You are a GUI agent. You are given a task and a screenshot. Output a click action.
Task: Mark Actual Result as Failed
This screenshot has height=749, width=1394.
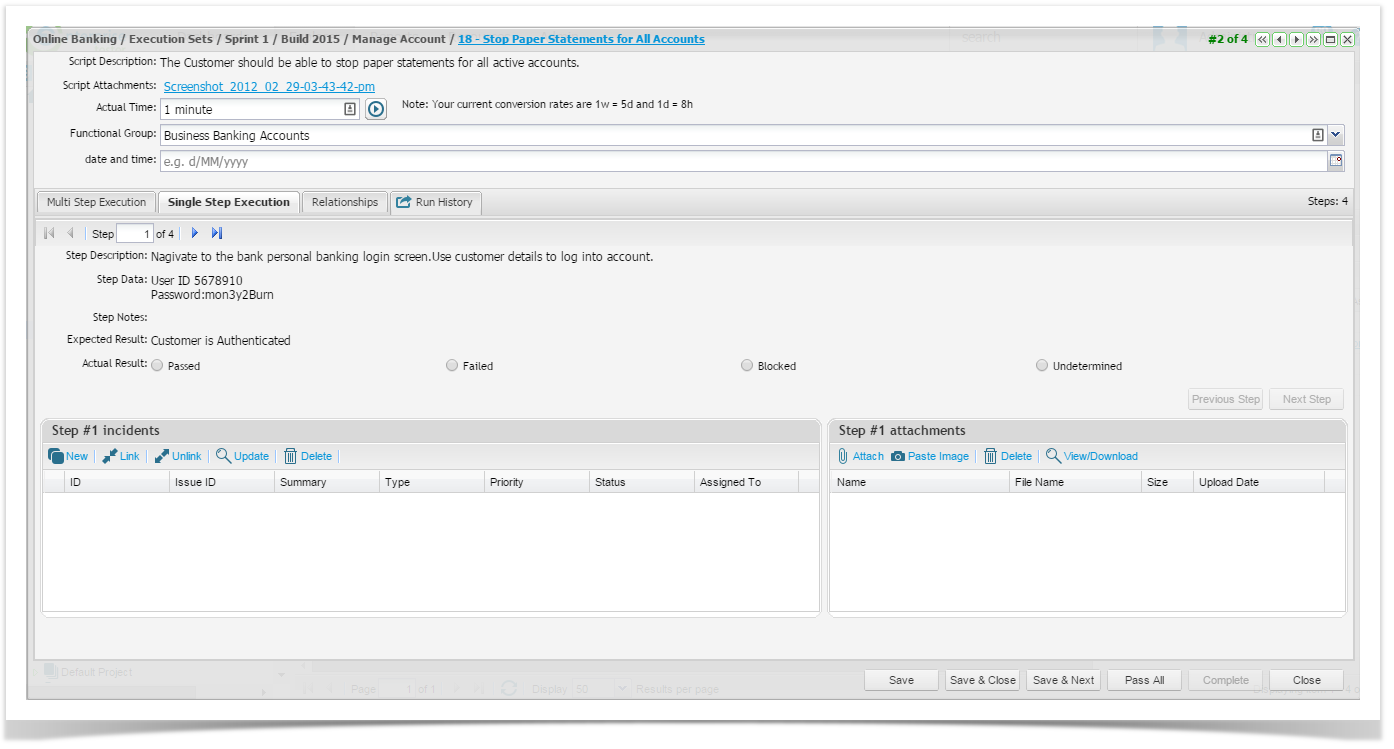[452, 366]
